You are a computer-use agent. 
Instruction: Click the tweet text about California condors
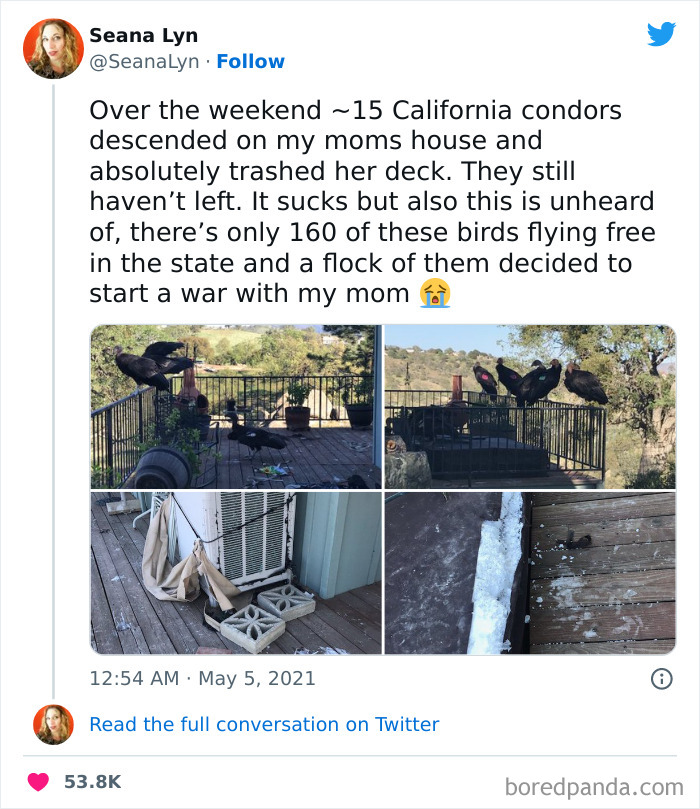pyautogui.click(x=370, y=201)
